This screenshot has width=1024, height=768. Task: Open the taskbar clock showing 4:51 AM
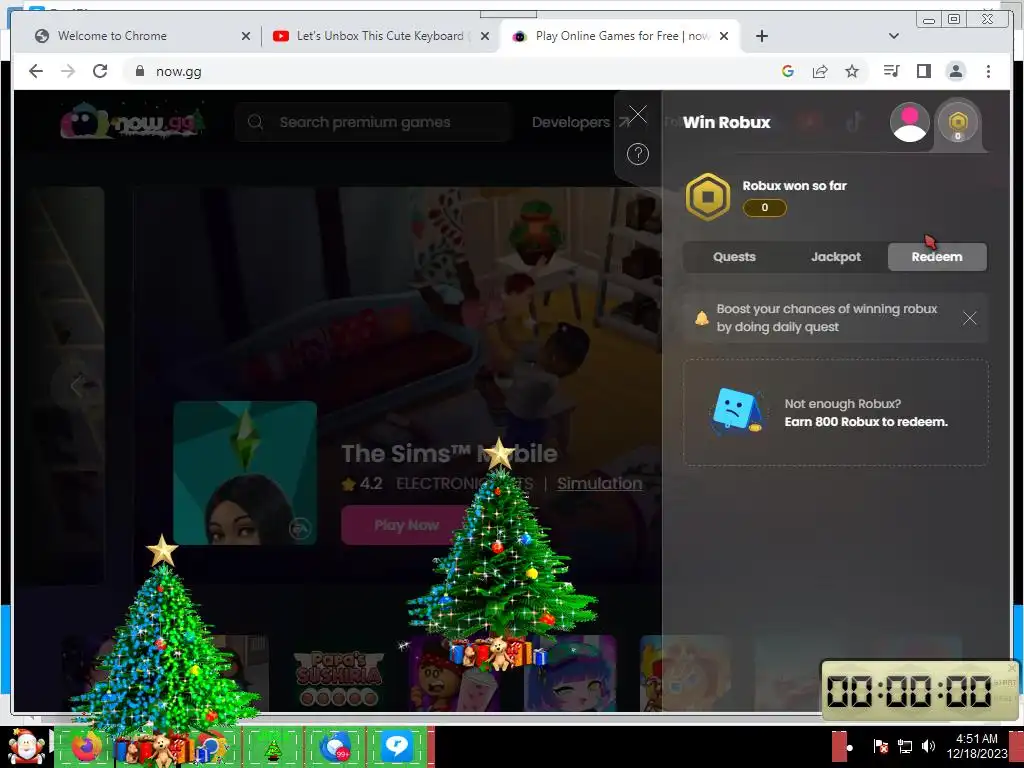(x=977, y=746)
